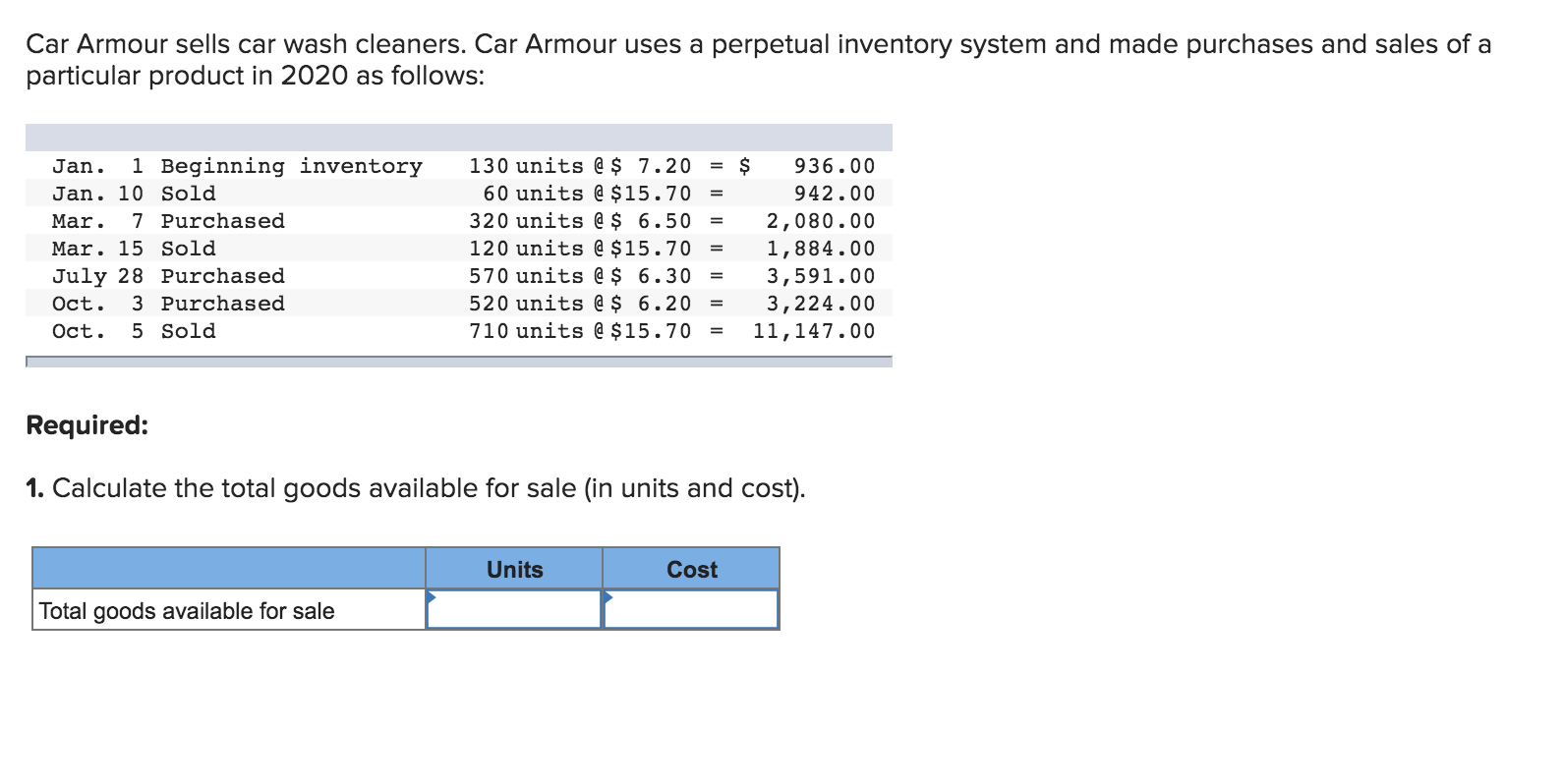Click the Cost input field for total goods
The image size is (1563, 784).
point(691,609)
